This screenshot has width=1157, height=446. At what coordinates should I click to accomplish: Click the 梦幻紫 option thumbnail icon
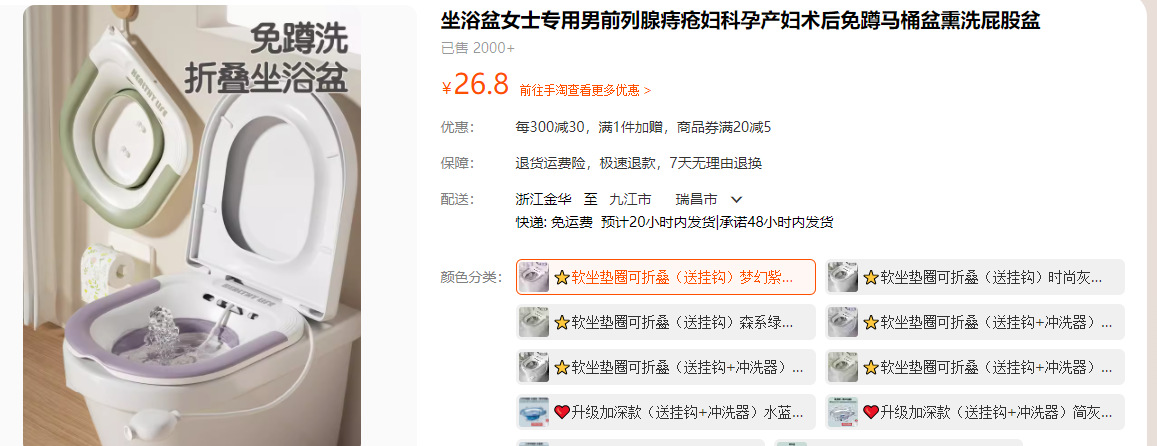coord(534,277)
